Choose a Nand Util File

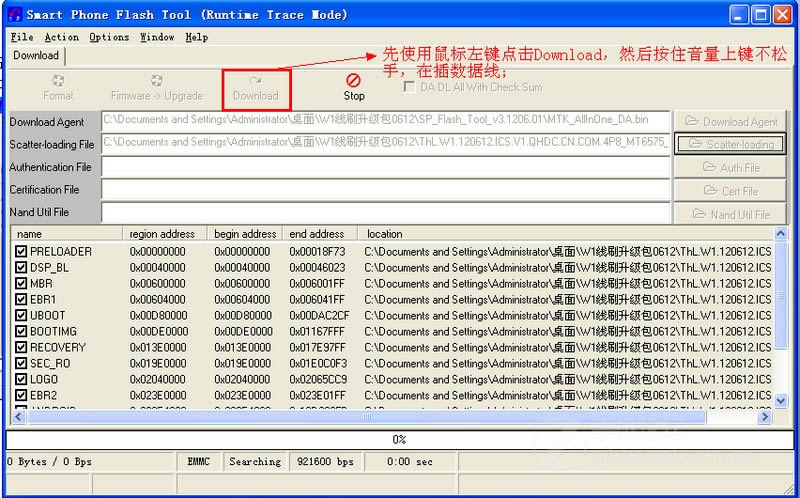730,214
